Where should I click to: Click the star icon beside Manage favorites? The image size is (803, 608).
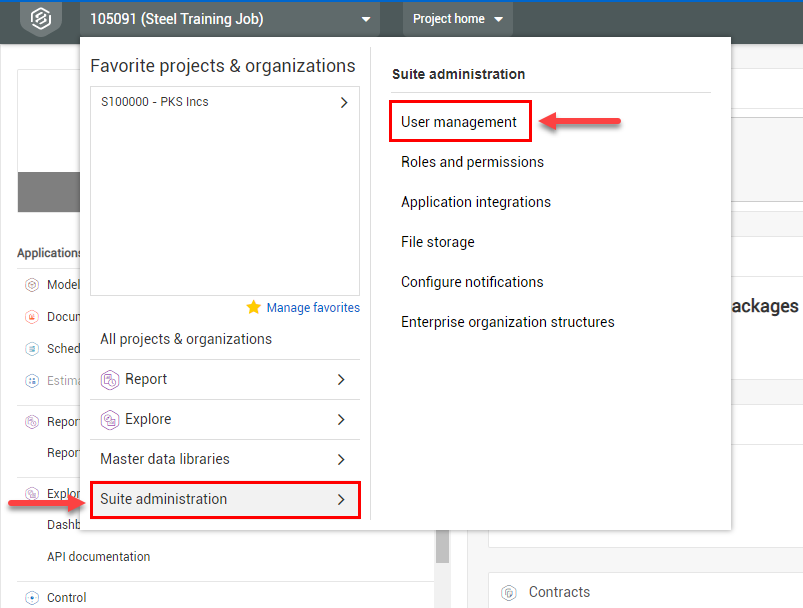pyautogui.click(x=254, y=307)
